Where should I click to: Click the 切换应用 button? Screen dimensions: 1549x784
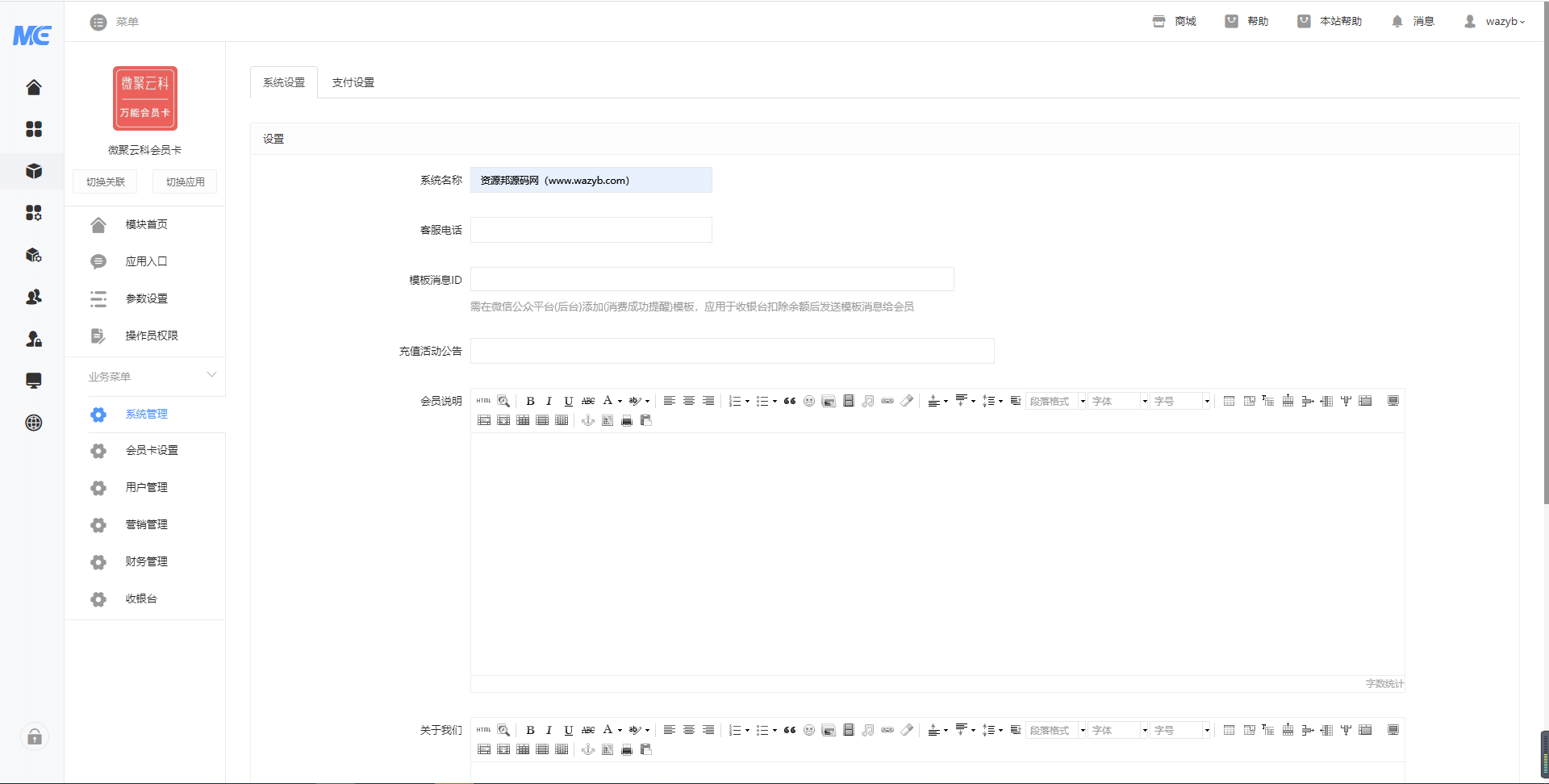(x=185, y=181)
